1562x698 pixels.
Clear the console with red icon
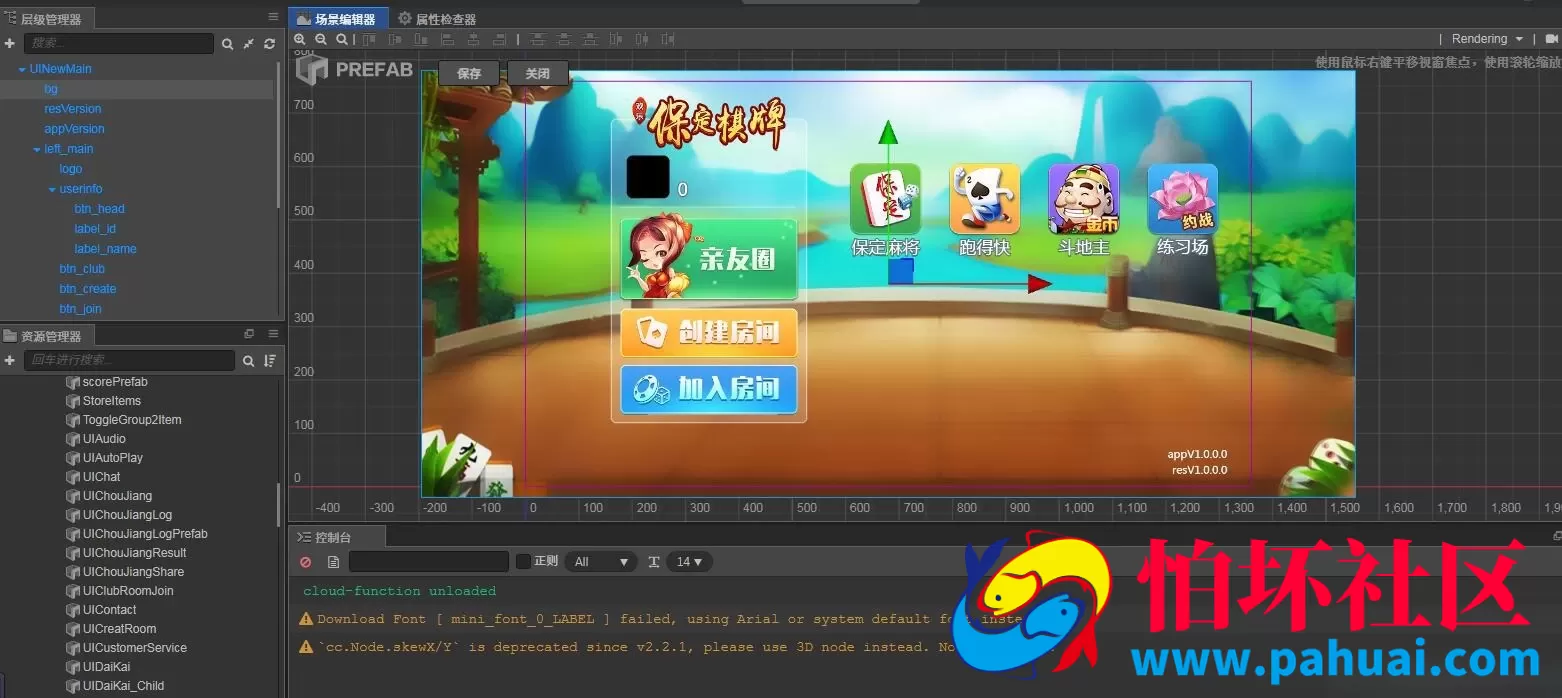click(306, 562)
